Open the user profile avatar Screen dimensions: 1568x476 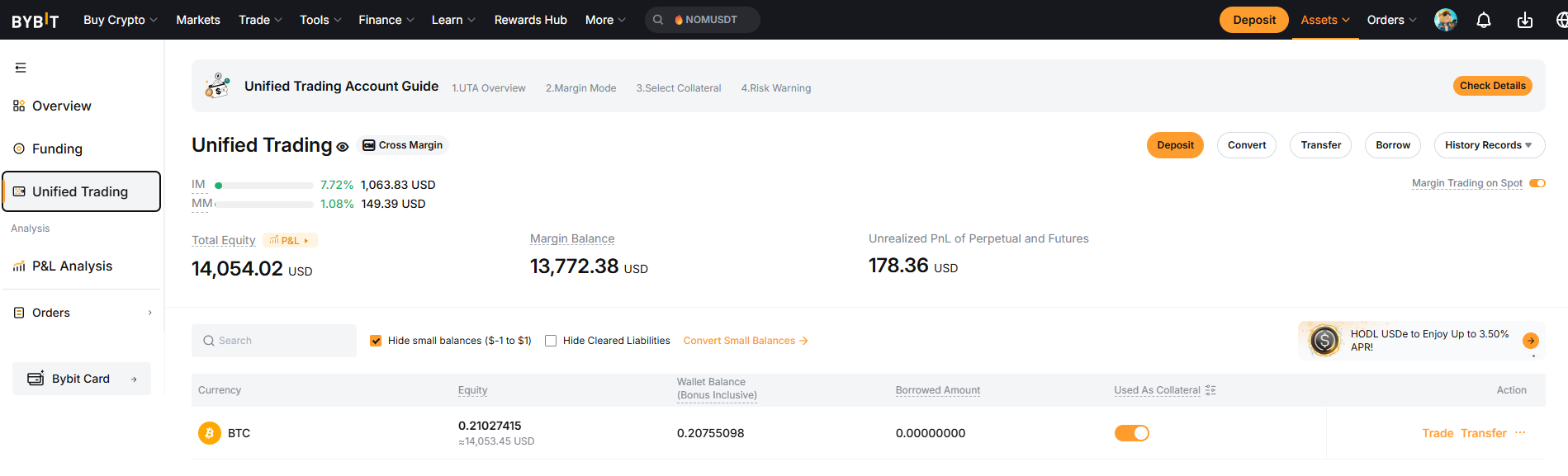coord(1445,20)
